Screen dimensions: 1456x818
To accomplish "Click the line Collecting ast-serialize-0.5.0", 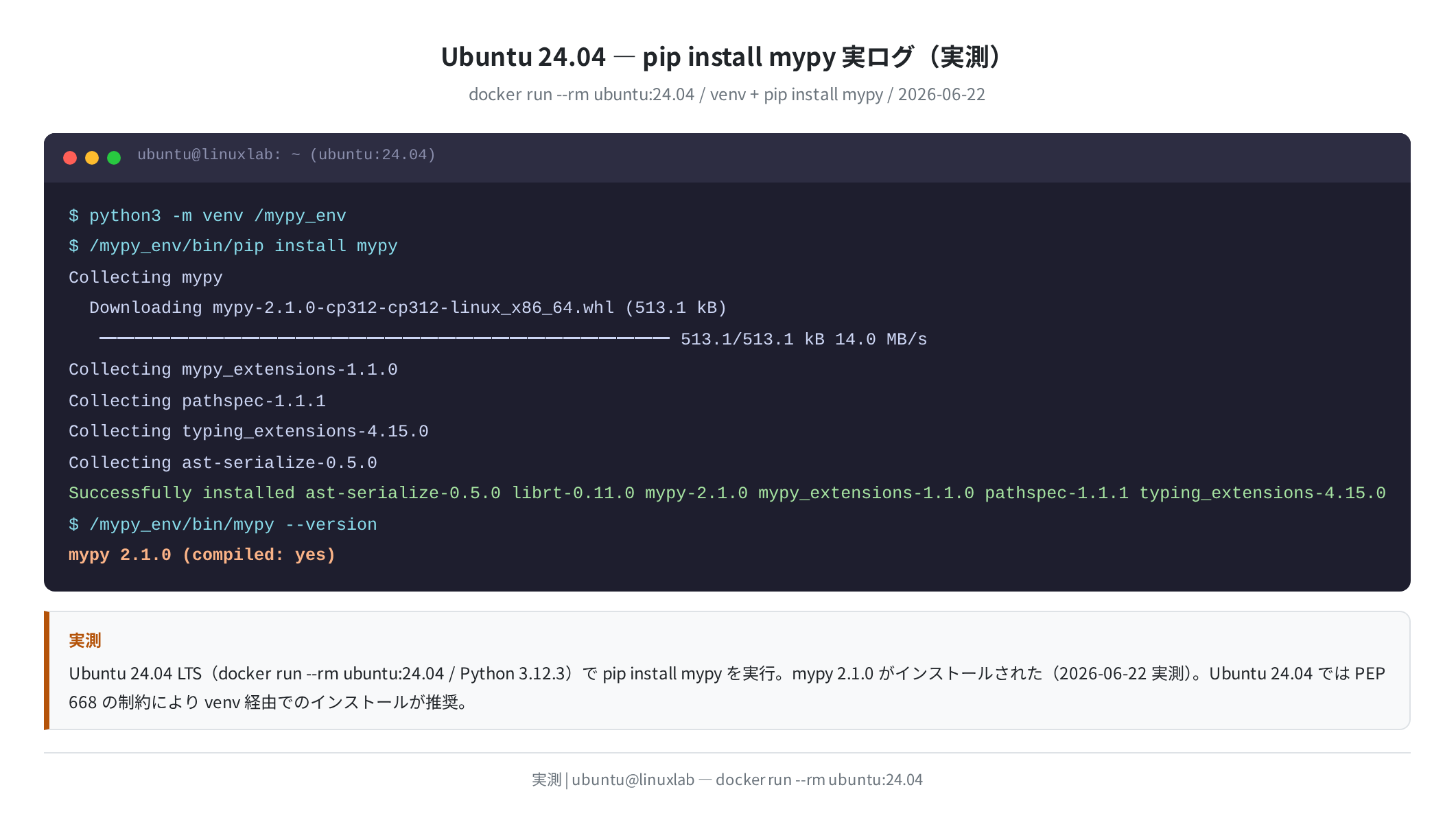I will (x=223, y=463).
